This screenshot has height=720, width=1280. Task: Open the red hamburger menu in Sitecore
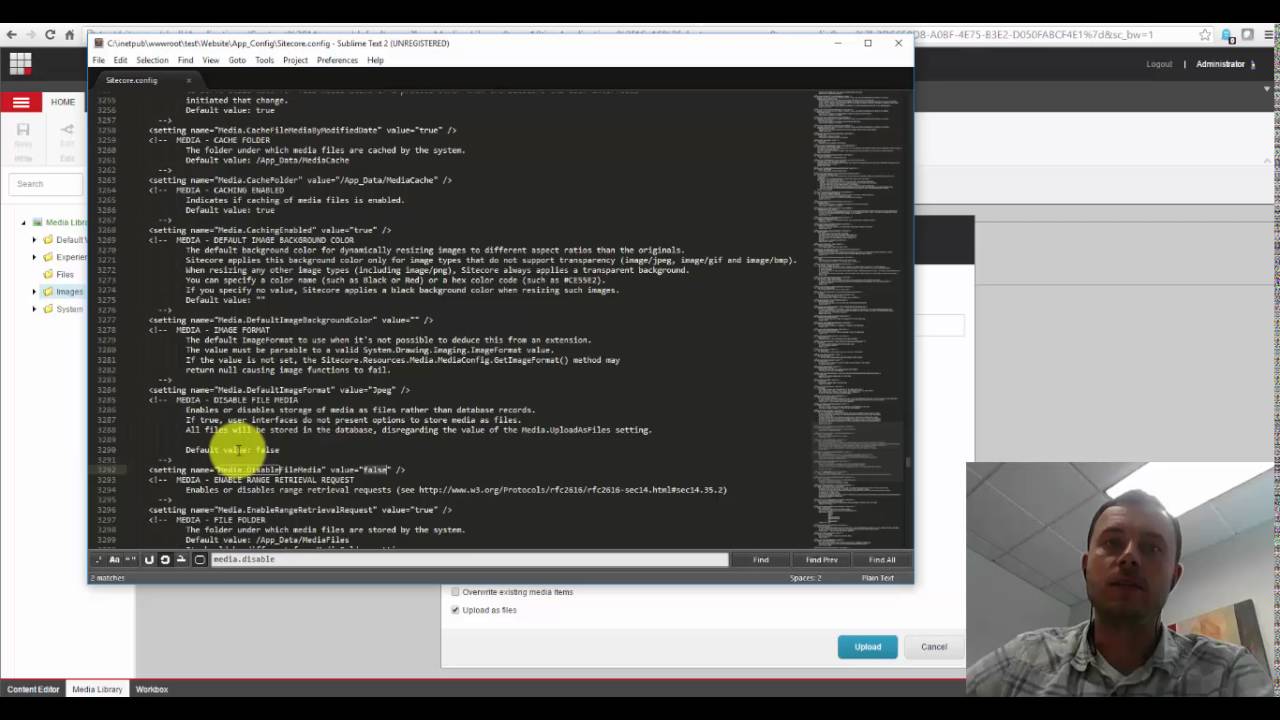coord(21,102)
